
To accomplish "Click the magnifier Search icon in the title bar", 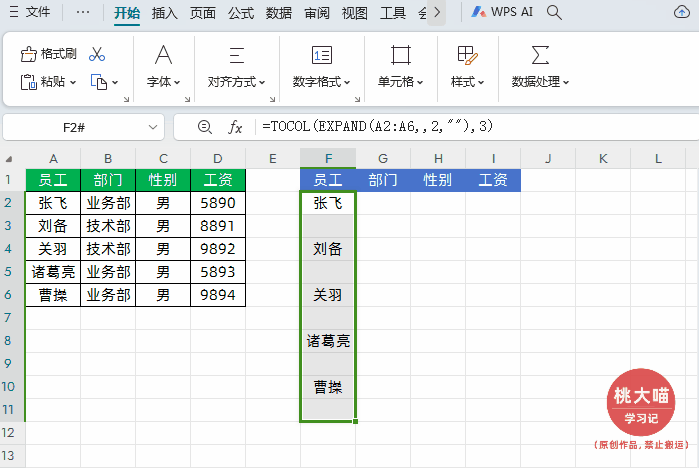I will pos(554,13).
